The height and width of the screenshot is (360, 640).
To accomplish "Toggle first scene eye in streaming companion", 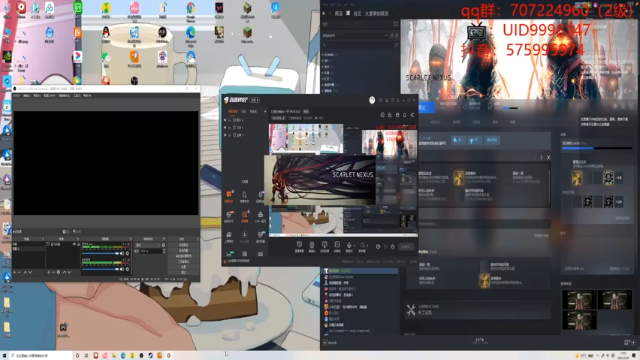I will tap(225, 120).
